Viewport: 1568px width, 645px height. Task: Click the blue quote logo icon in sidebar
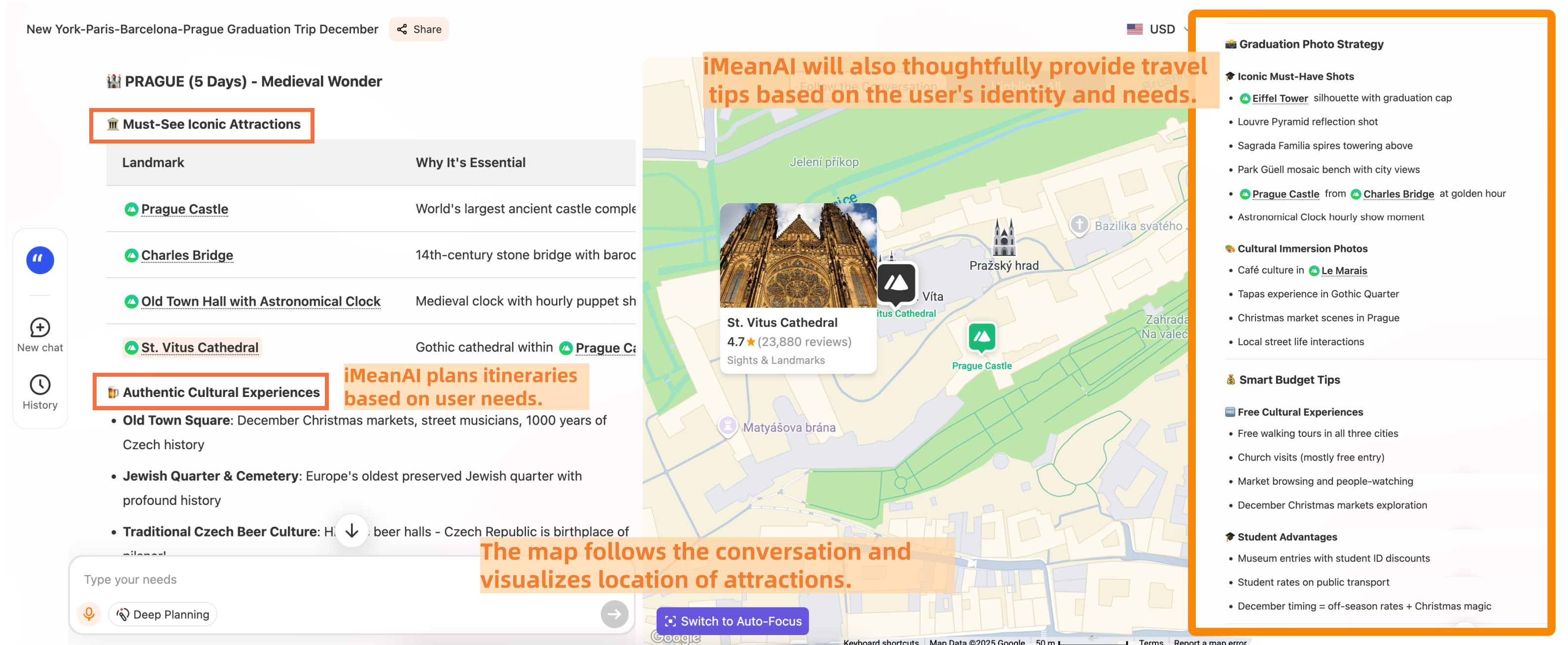pos(40,260)
